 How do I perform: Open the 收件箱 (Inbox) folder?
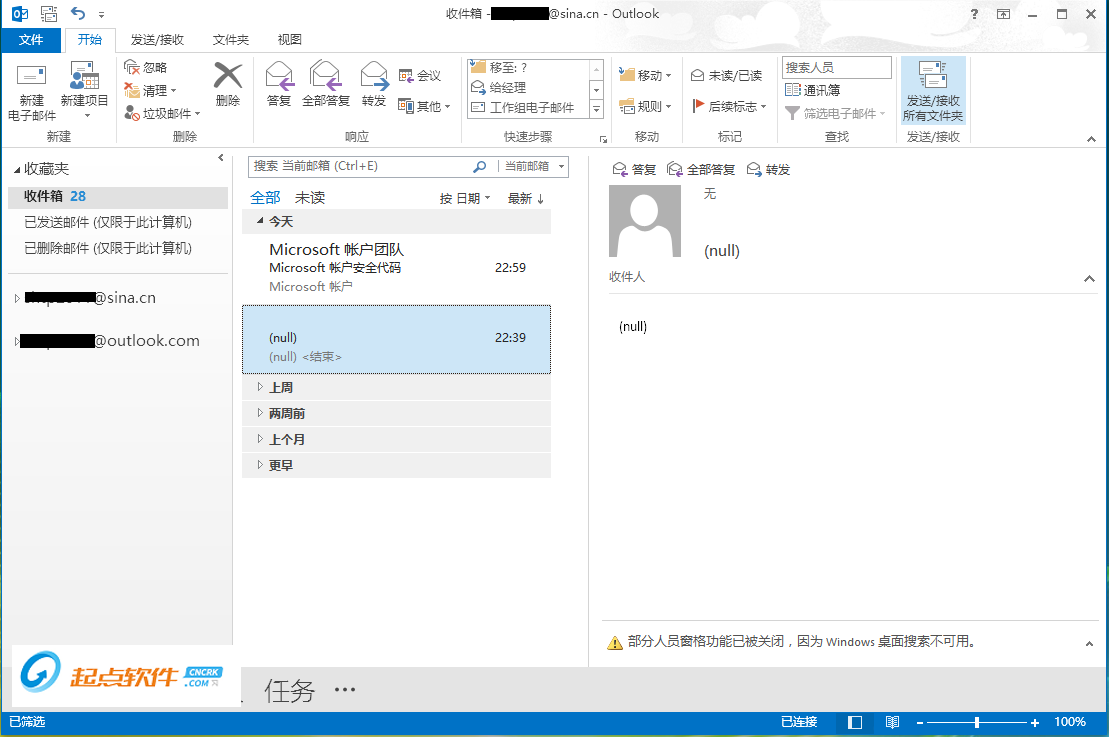tap(118, 197)
